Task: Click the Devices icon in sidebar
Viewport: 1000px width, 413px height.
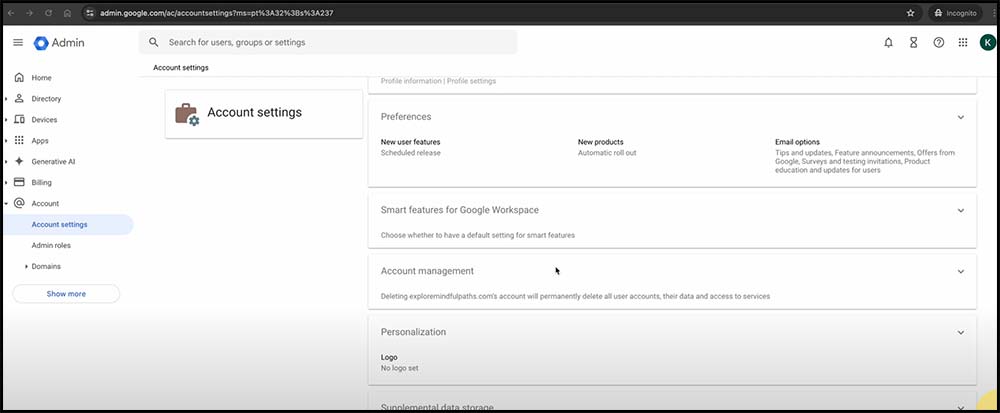Action: (19, 120)
